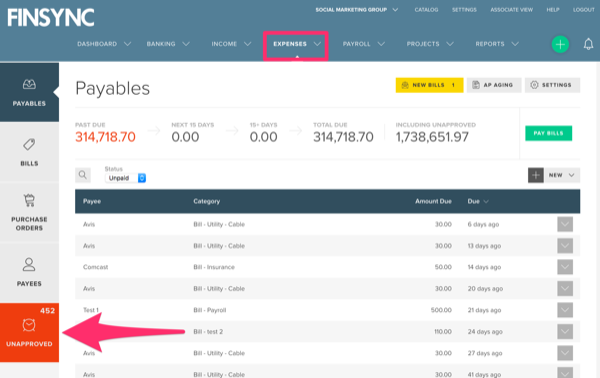Open Payees in the sidebar
The image size is (600, 378).
coord(29,272)
